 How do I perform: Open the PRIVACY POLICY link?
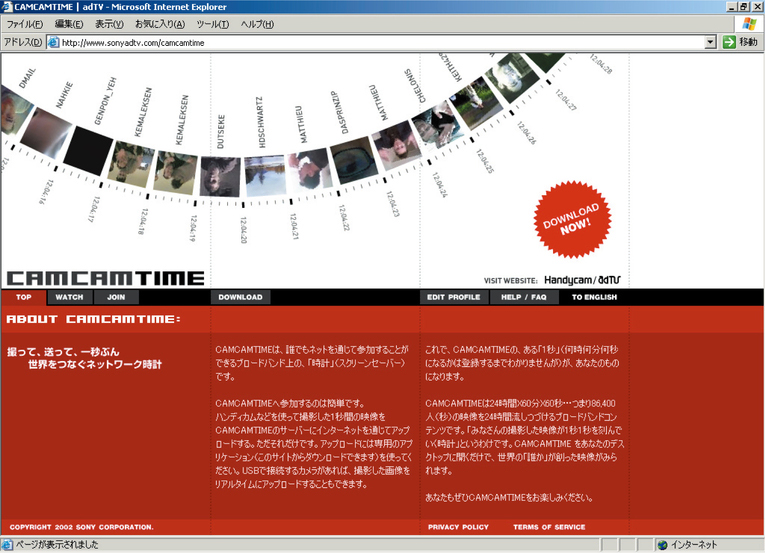pos(458,527)
